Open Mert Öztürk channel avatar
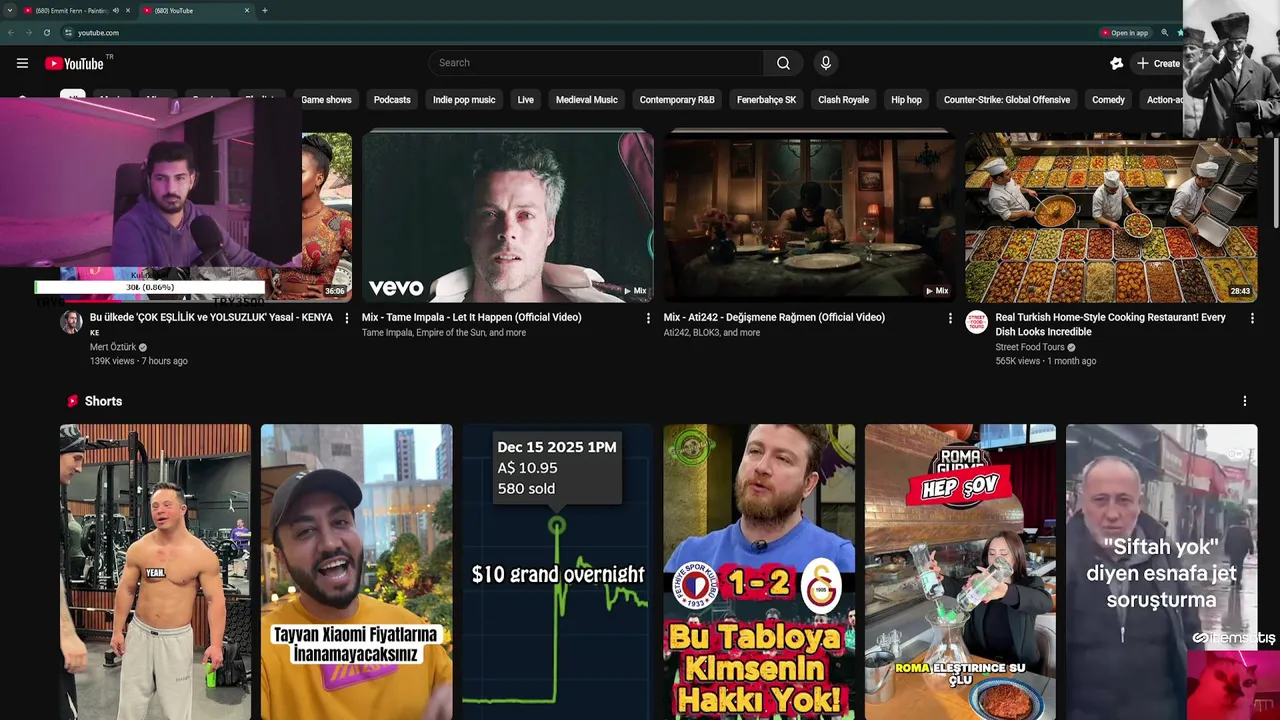Image resolution: width=1280 pixels, height=720 pixels. 71,322
